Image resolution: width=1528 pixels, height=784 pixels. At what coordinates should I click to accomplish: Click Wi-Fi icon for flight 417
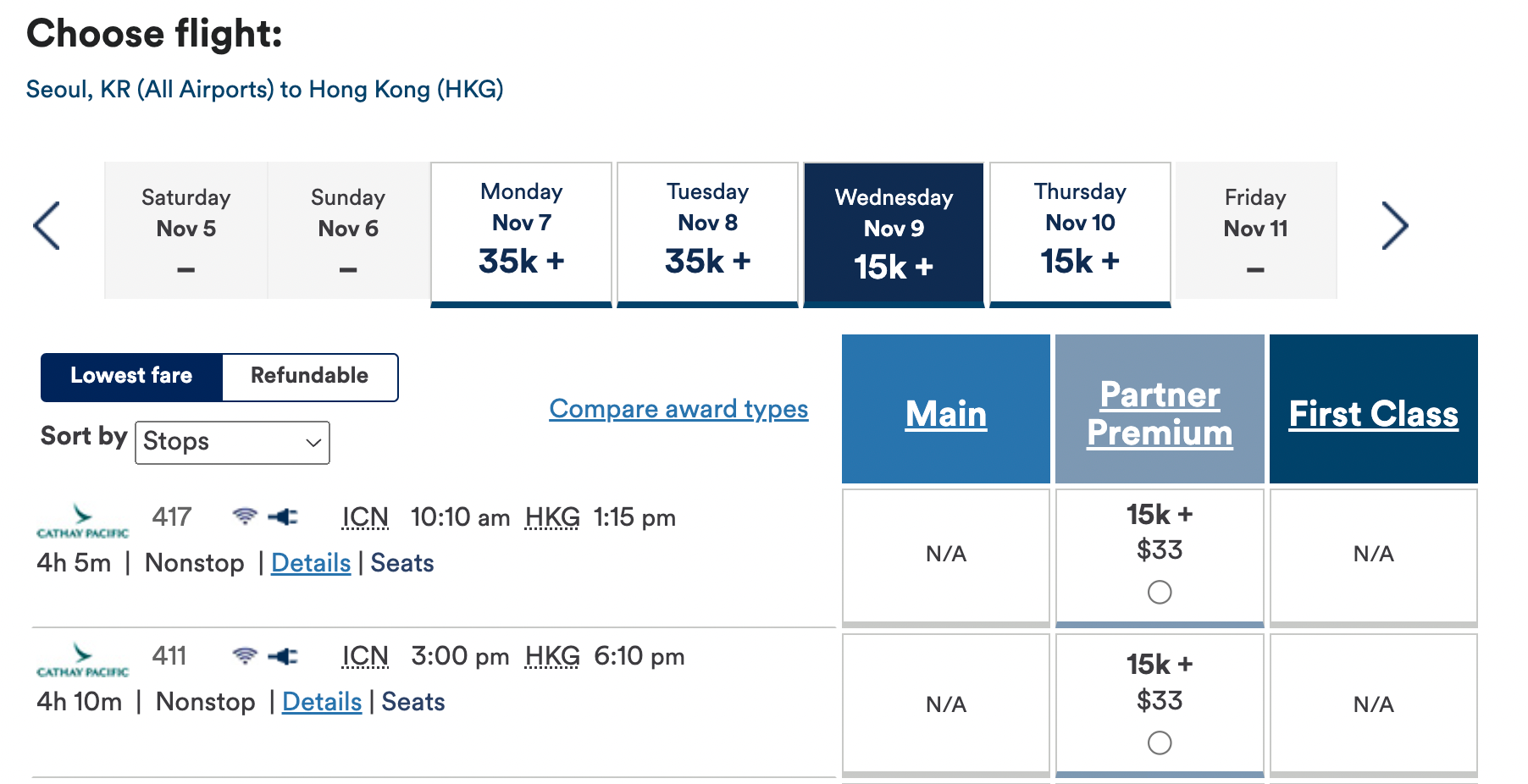(245, 516)
